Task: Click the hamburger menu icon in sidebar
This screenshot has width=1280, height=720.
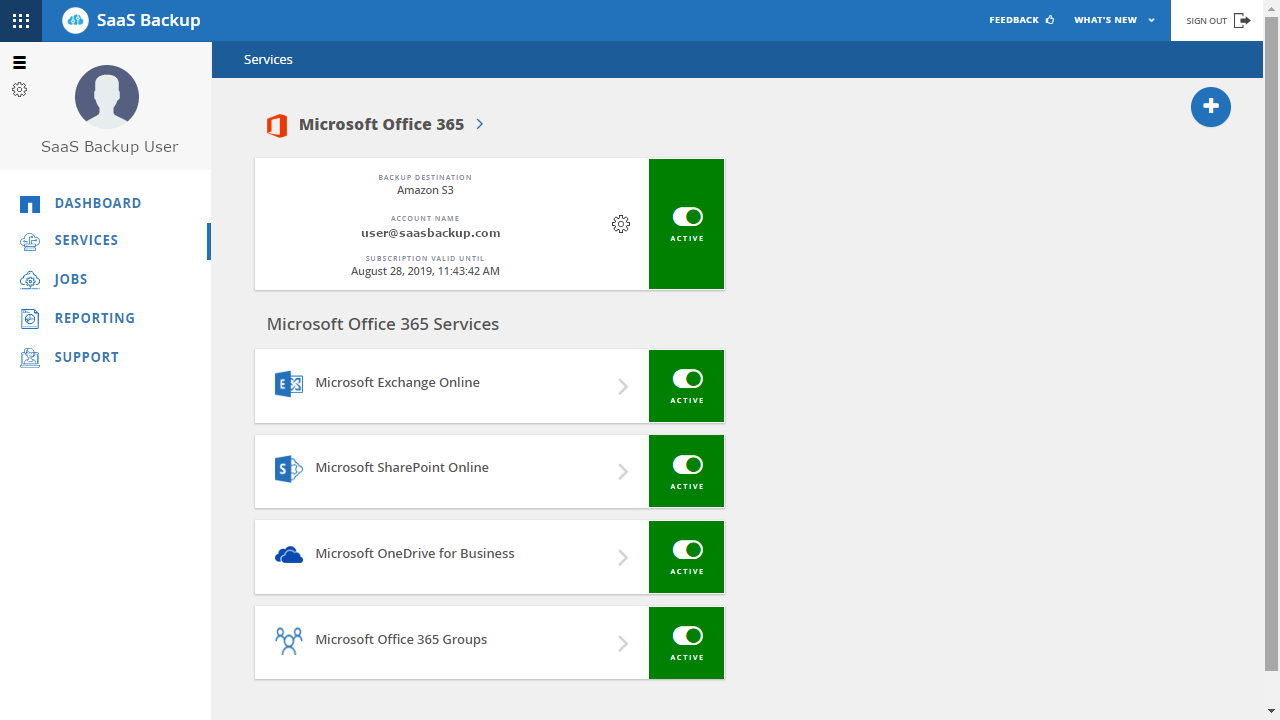Action: (x=19, y=62)
